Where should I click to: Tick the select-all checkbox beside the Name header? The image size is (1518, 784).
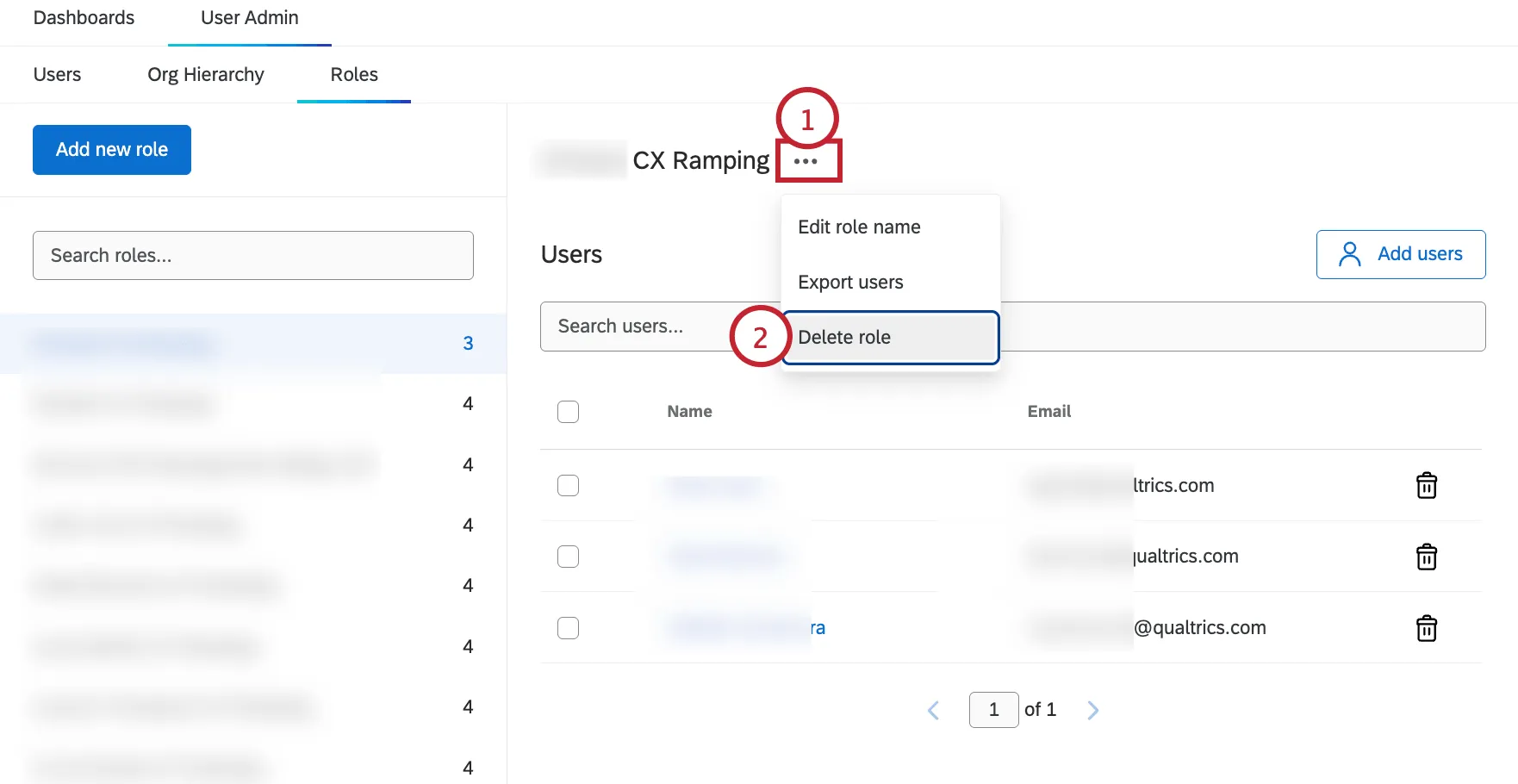point(568,412)
